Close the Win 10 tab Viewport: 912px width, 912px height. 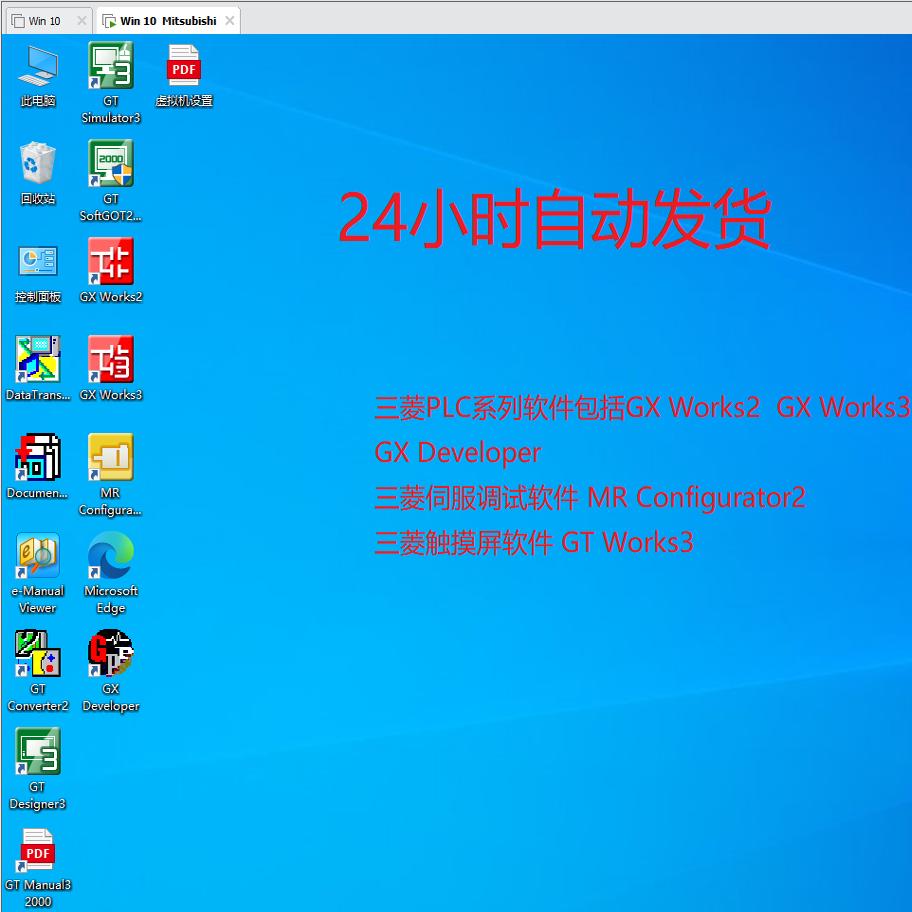[82, 21]
